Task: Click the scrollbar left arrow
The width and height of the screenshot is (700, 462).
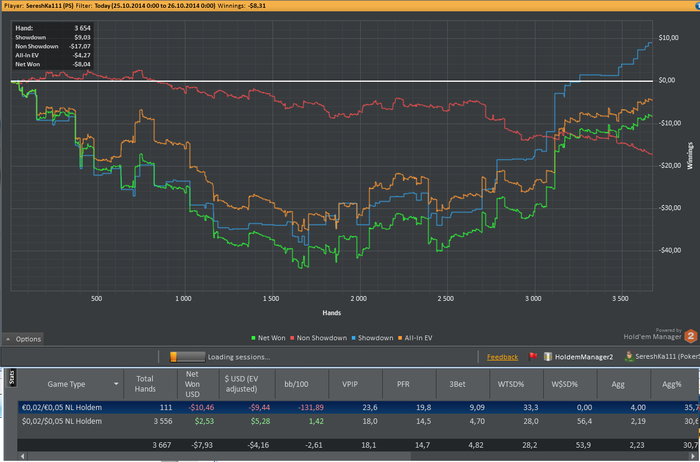Action: (x=22, y=456)
